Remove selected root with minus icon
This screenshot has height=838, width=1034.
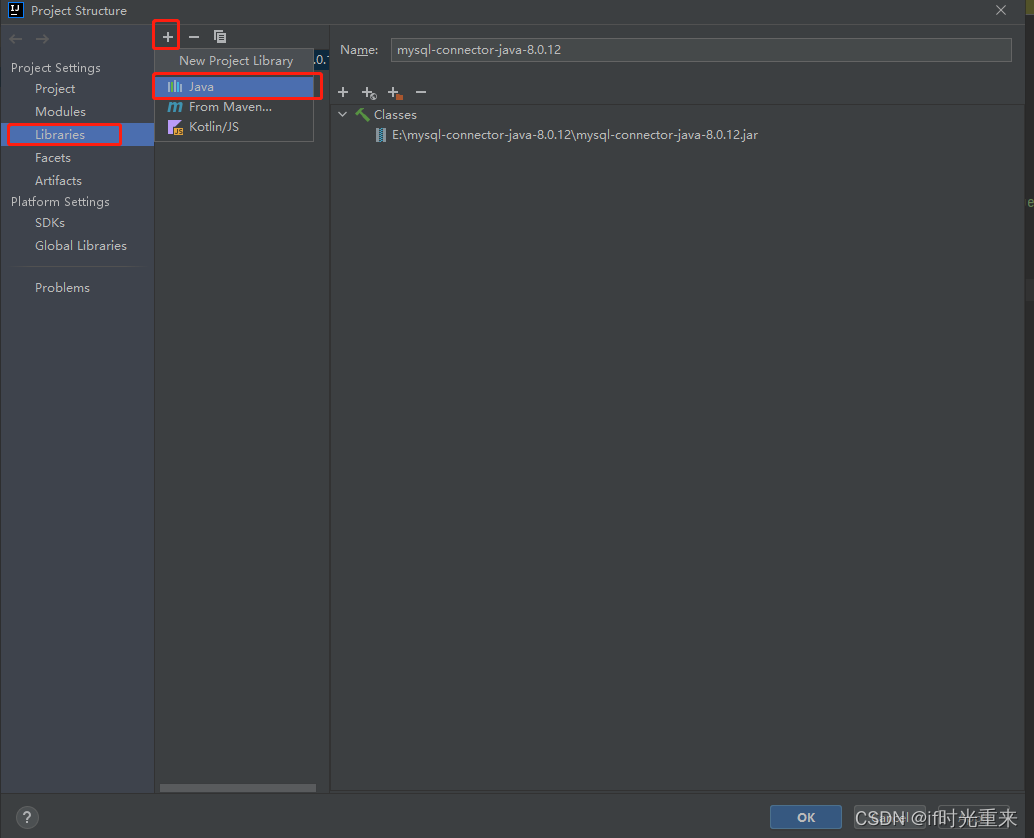coord(421,92)
